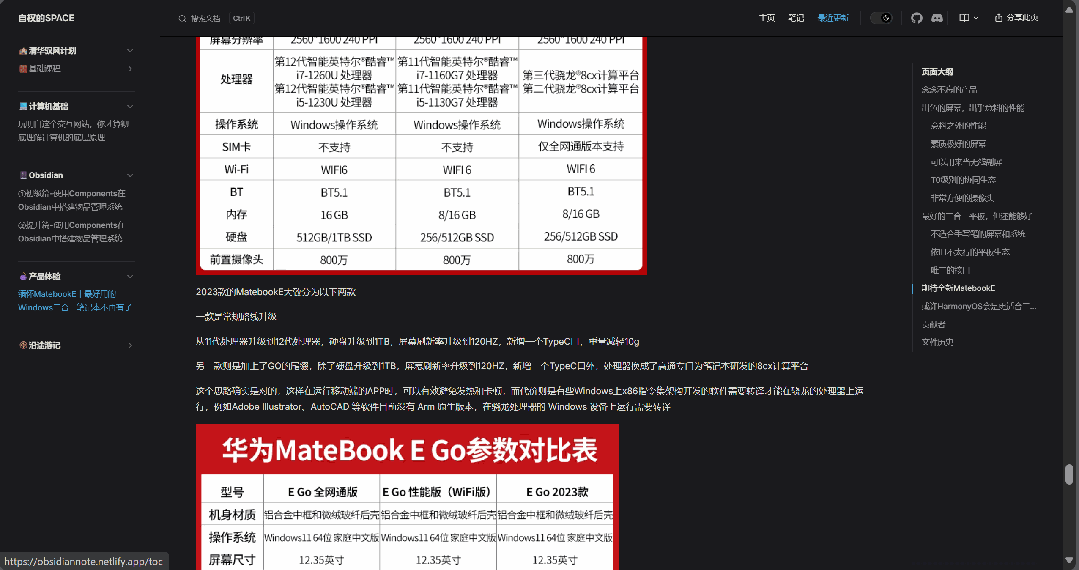Open the 华为MateBook E Go参数对比表 image

pyautogui.click(x=407, y=497)
